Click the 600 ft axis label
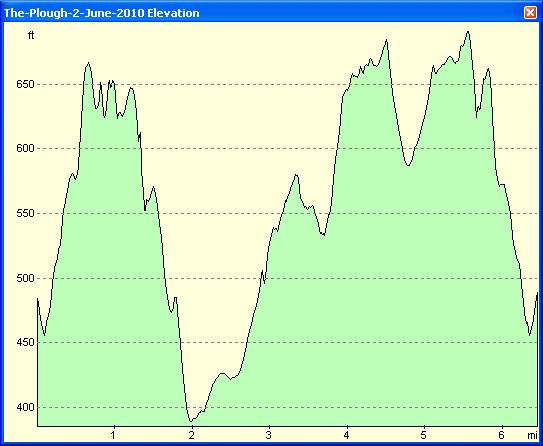Image resolution: width=543 pixels, height=446 pixels. tap(25, 148)
